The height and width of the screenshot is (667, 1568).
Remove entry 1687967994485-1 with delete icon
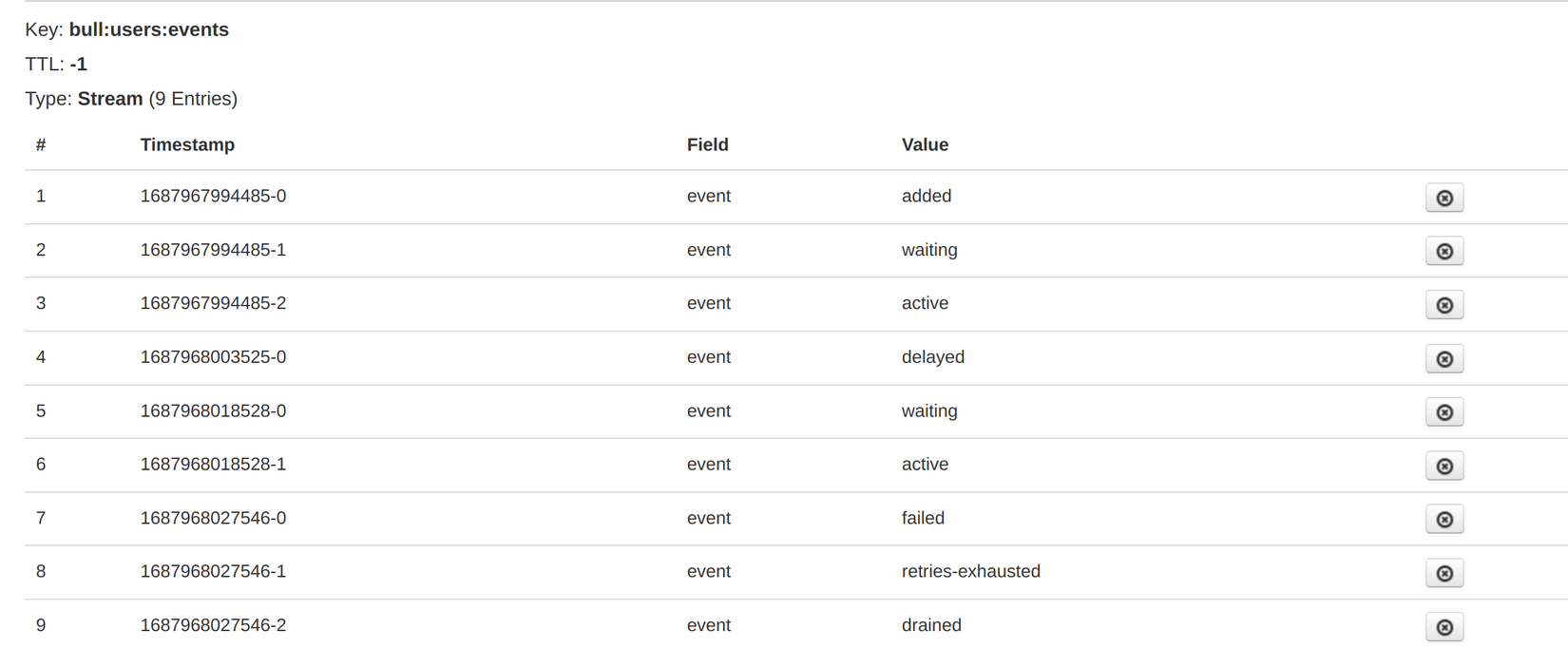[x=1444, y=251]
